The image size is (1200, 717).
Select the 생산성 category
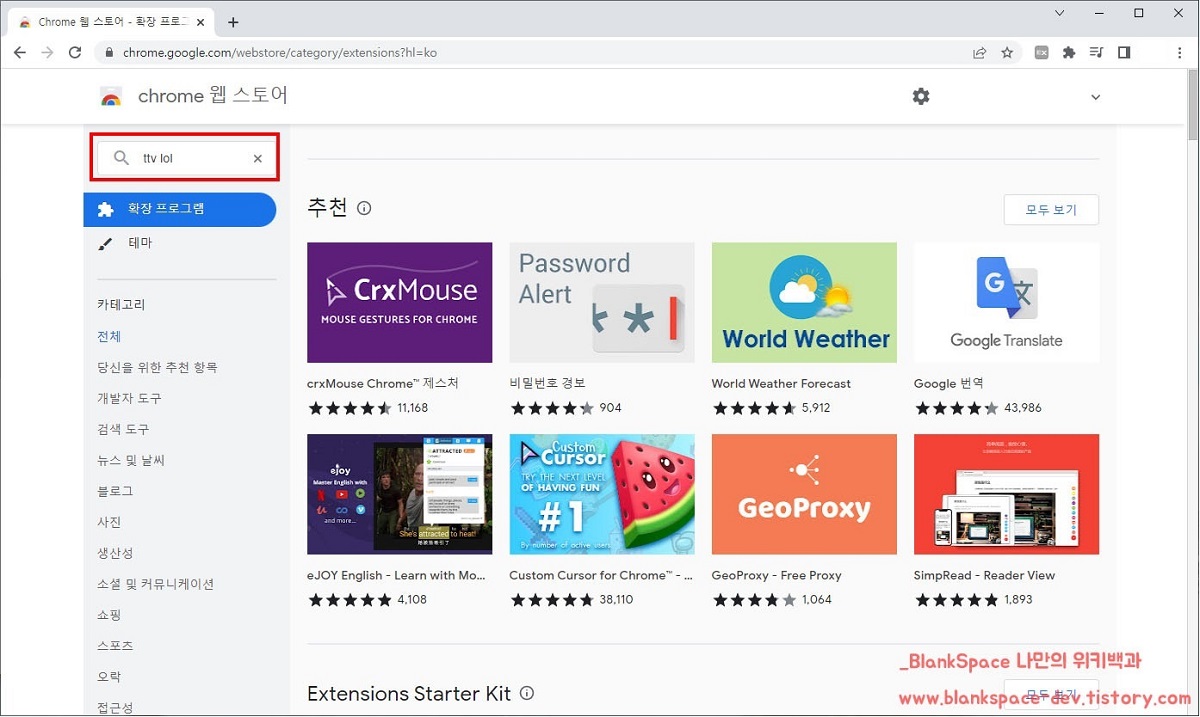pyautogui.click(x=115, y=553)
